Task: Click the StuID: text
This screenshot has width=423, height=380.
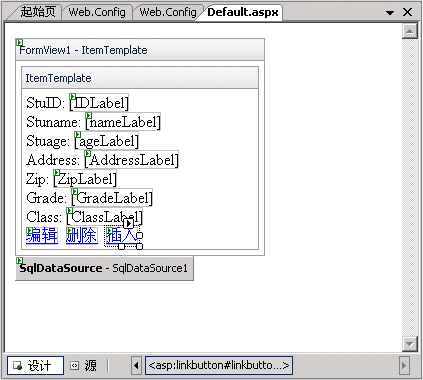Action: [45, 103]
